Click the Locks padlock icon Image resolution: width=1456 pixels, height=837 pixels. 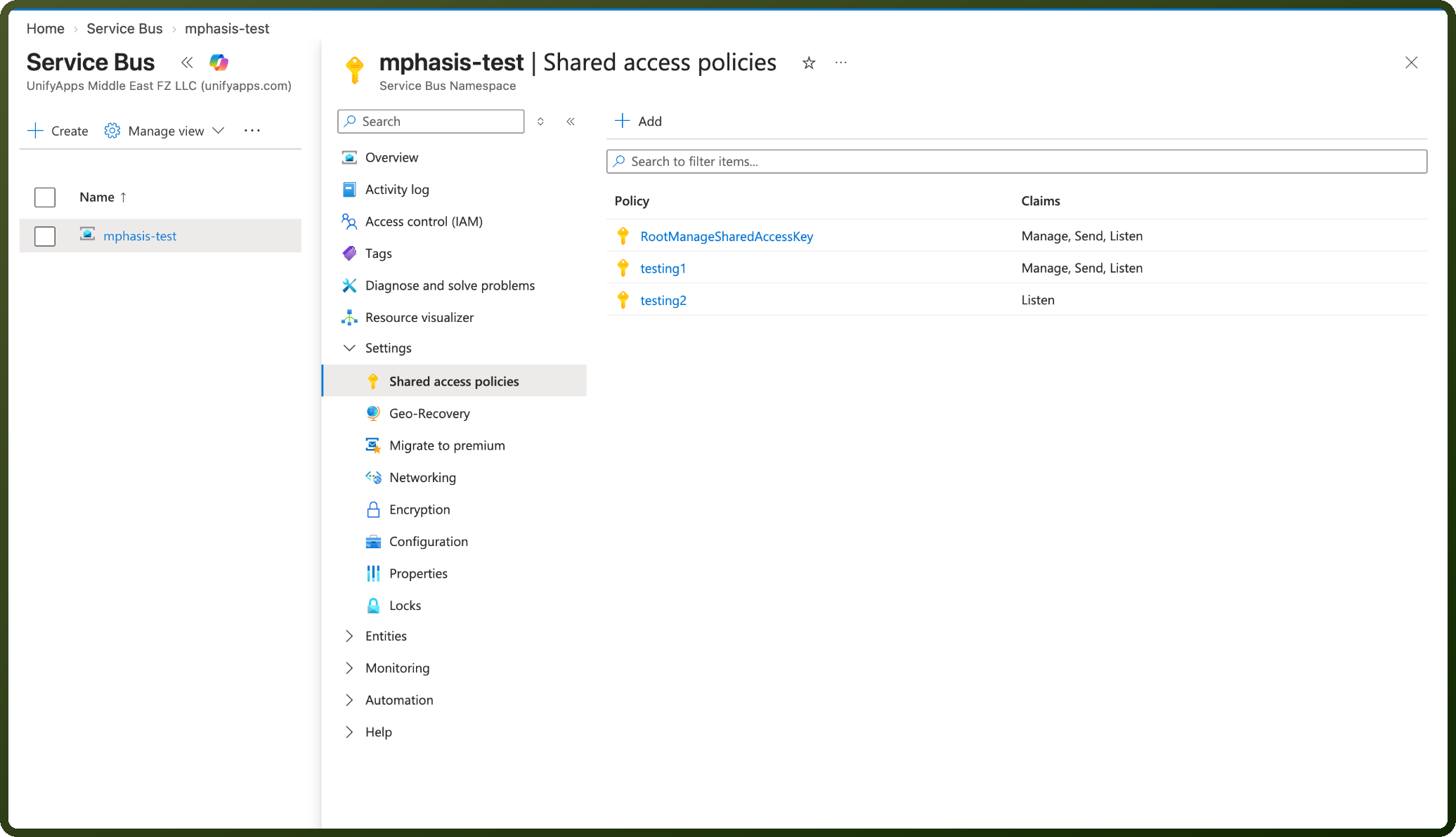pyautogui.click(x=373, y=606)
